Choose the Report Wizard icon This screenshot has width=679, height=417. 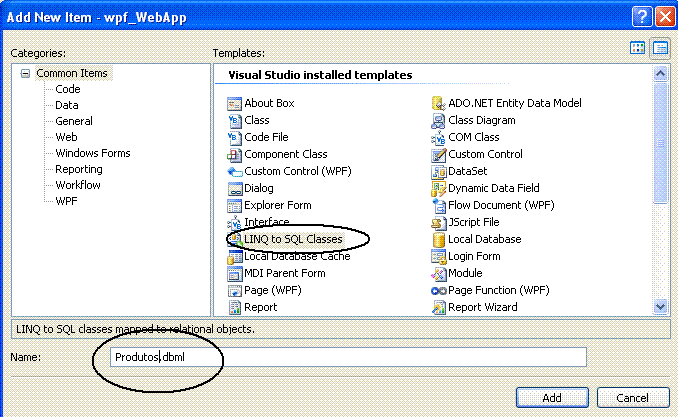[438, 307]
